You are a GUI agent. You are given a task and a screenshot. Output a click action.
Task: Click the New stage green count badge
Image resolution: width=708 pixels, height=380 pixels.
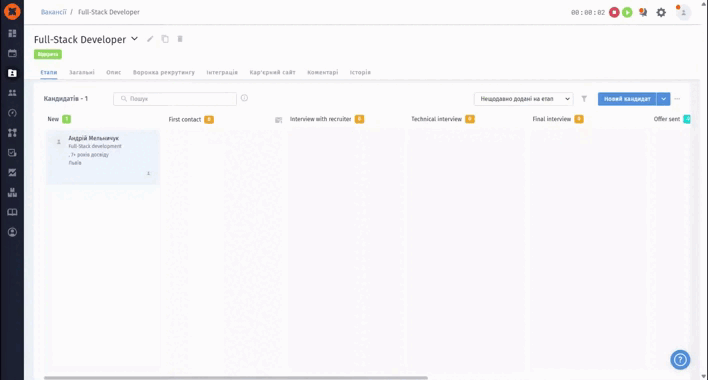tap(66, 119)
